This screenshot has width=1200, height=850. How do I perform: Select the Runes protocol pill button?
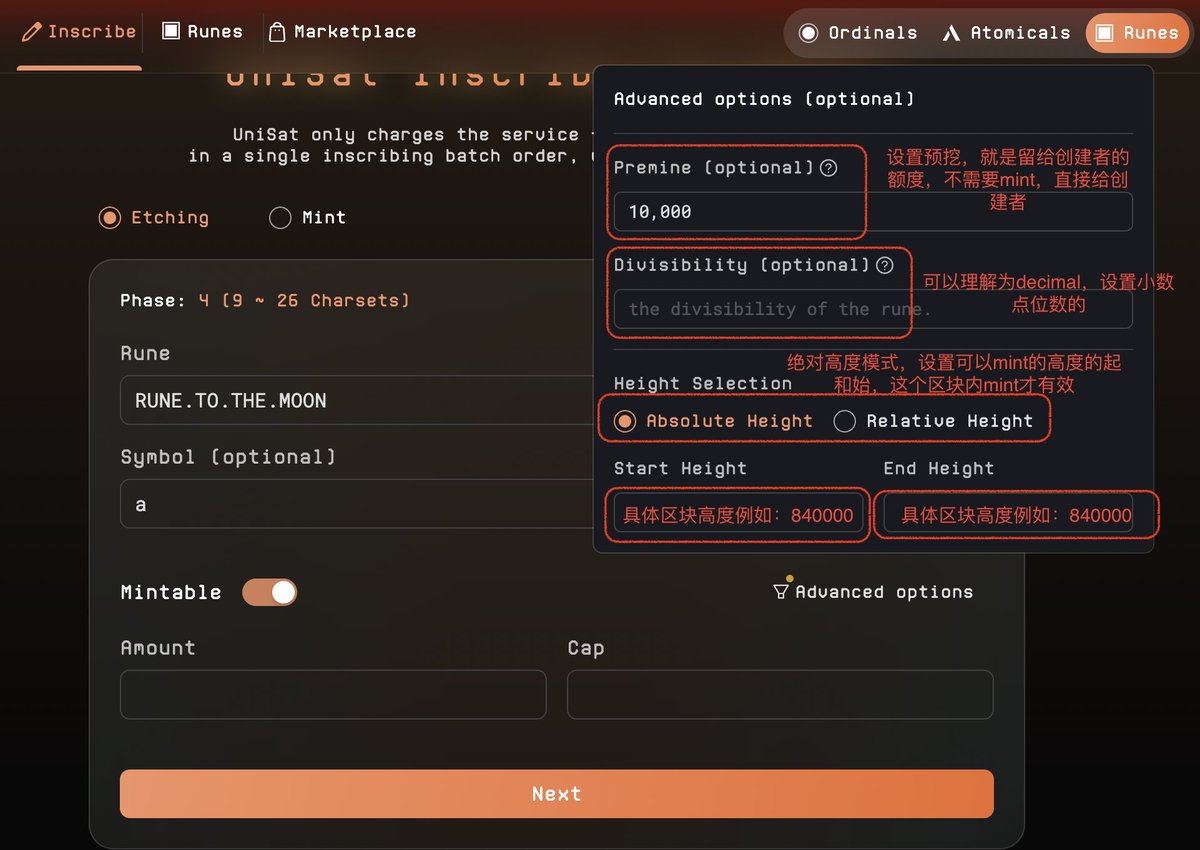[x=1138, y=33]
